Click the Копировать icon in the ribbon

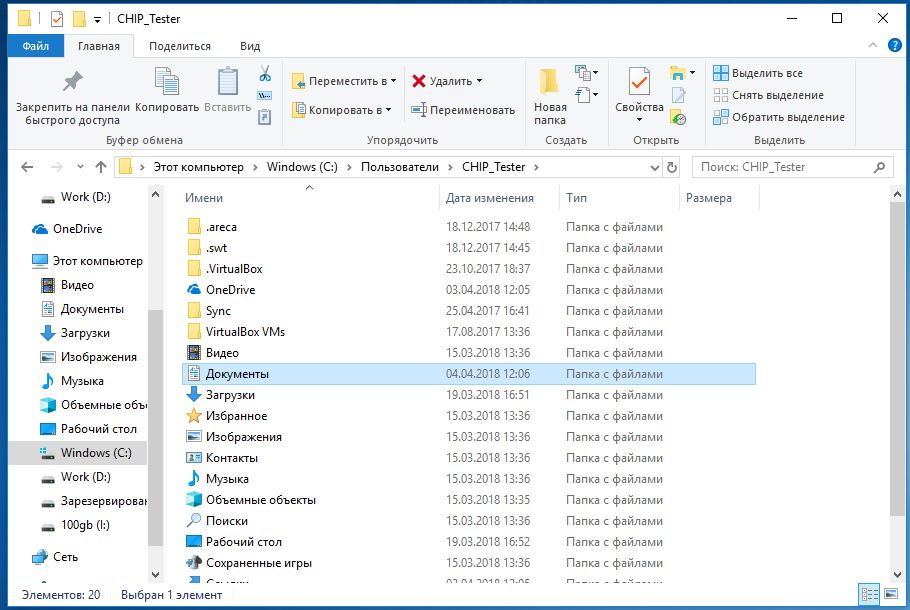166,83
